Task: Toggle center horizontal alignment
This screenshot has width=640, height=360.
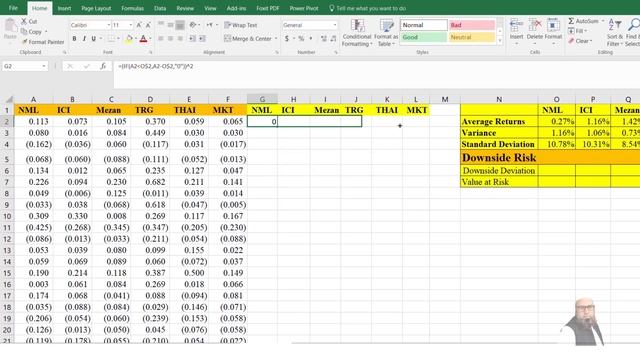Action: [x=170, y=38]
